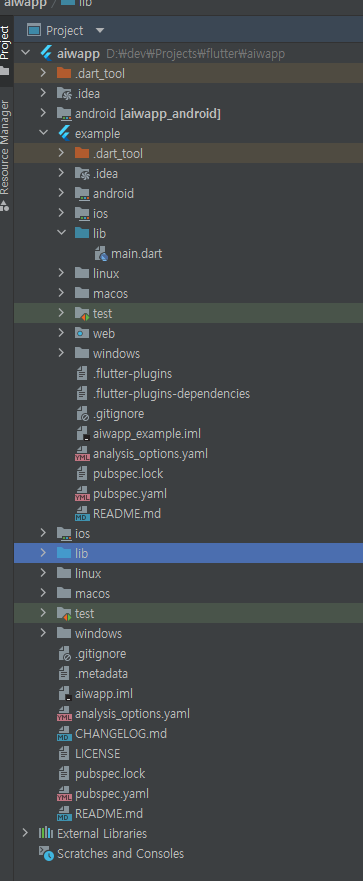Image resolution: width=363 pixels, height=881 pixels.
Task: Expand the External Libraries node
Action: [x=25, y=833]
